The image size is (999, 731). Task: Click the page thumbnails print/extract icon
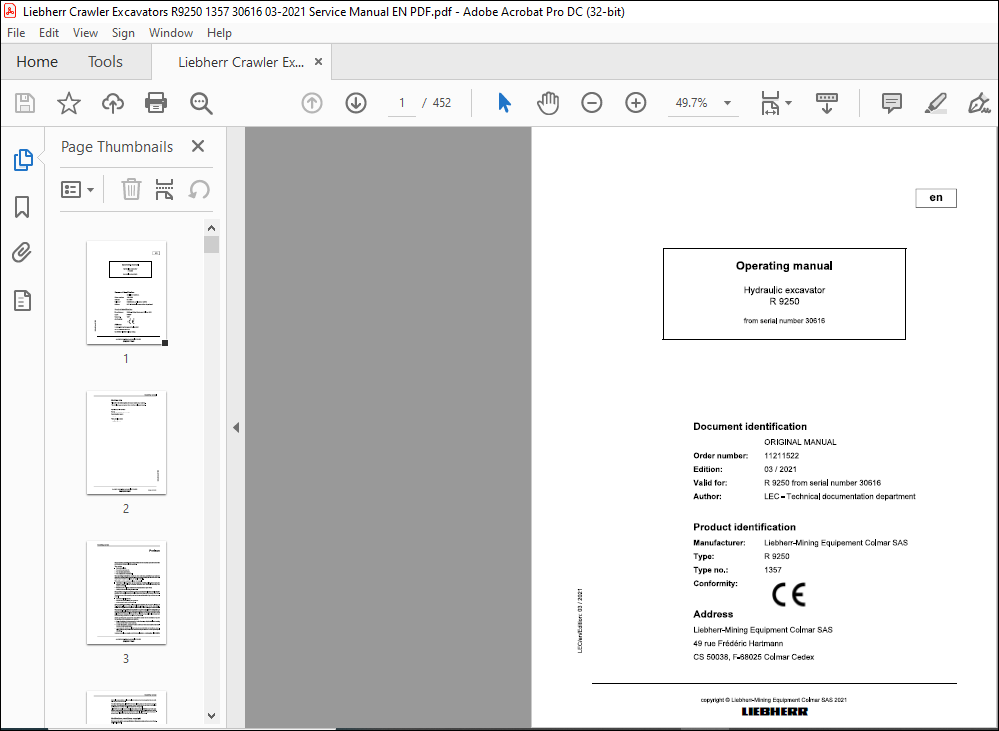164,189
